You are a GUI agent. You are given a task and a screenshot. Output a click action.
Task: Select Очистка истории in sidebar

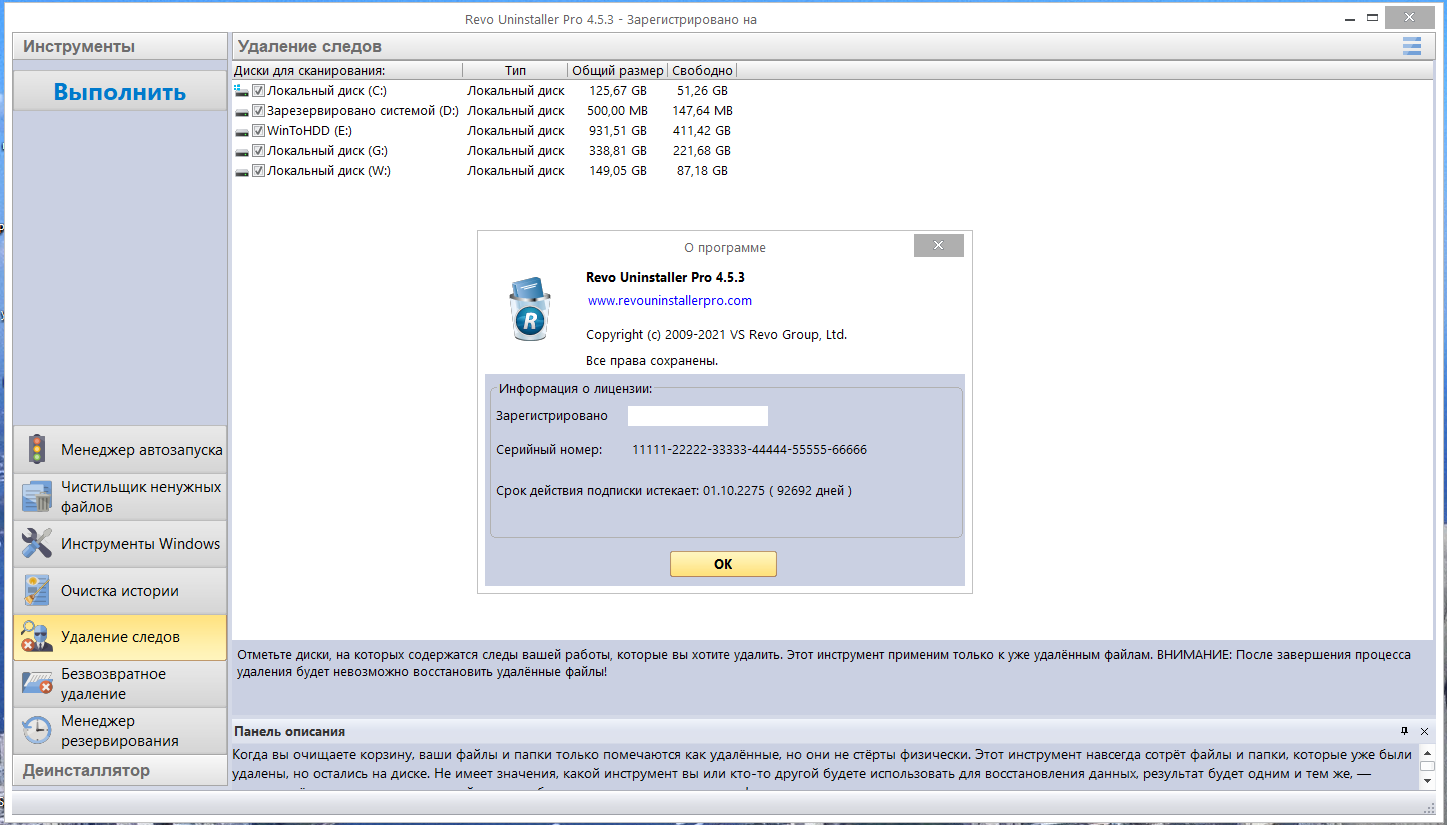(120, 590)
